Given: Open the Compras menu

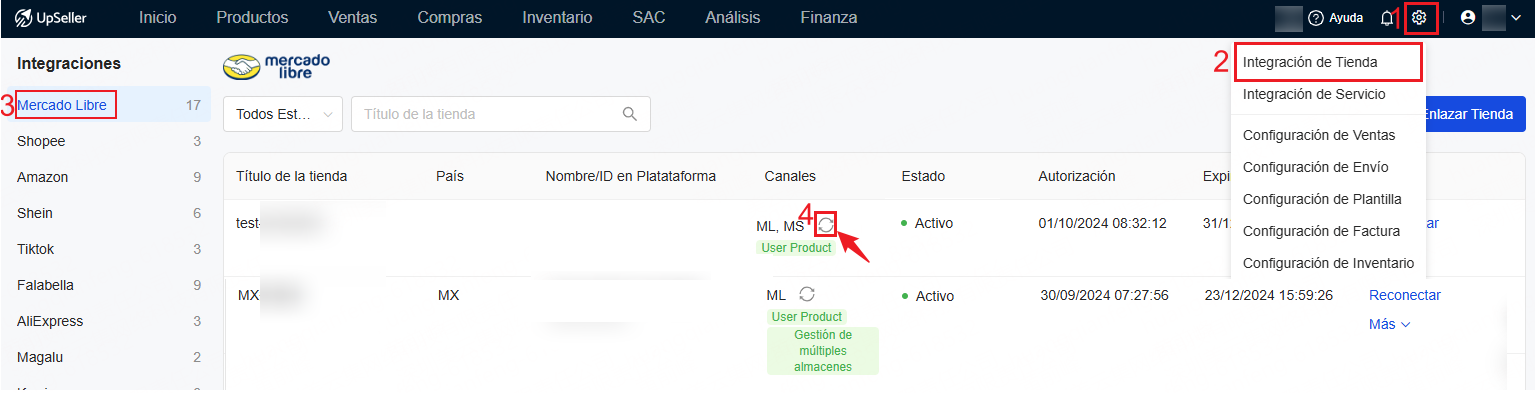Looking at the screenshot, I should tap(450, 17).
